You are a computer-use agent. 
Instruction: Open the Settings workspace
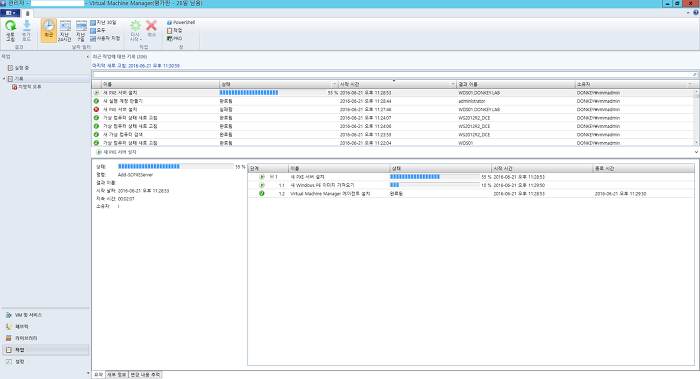46,362
